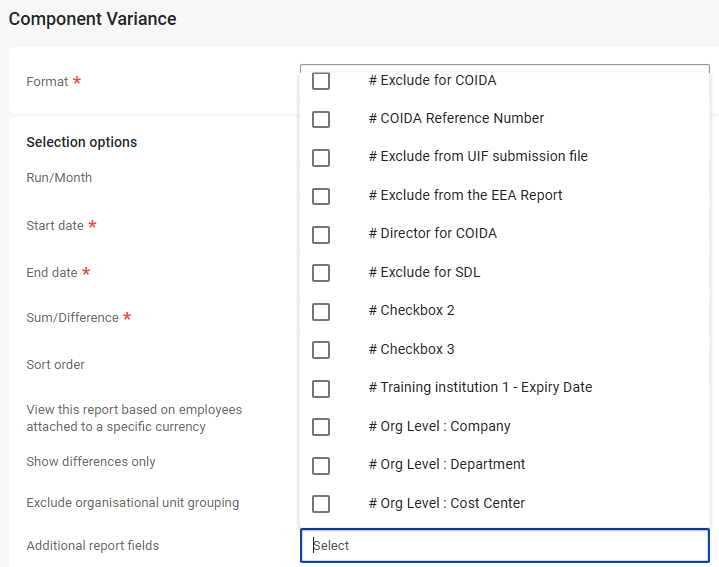Image resolution: width=719 pixels, height=567 pixels.
Task: Pick the Org Level : Department option text
Action: (446, 464)
